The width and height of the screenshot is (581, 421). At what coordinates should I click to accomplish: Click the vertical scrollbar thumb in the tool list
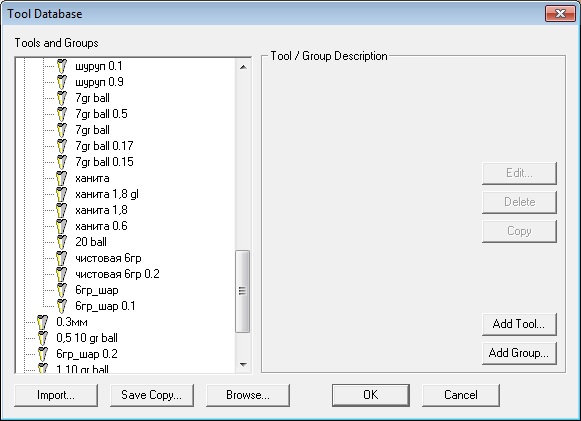pyautogui.click(x=242, y=291)
